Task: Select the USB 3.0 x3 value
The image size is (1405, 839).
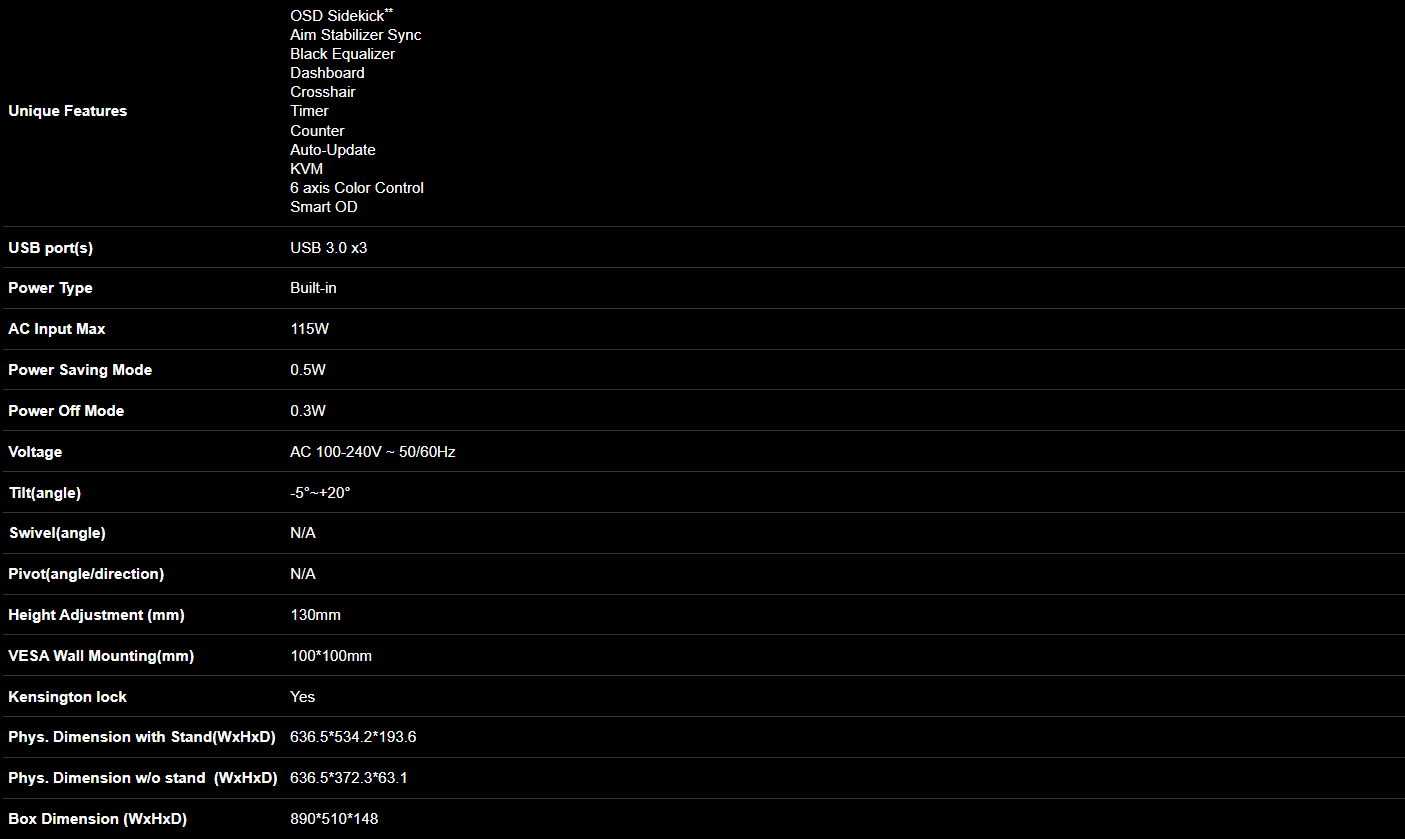Action: tap(328, 247)
